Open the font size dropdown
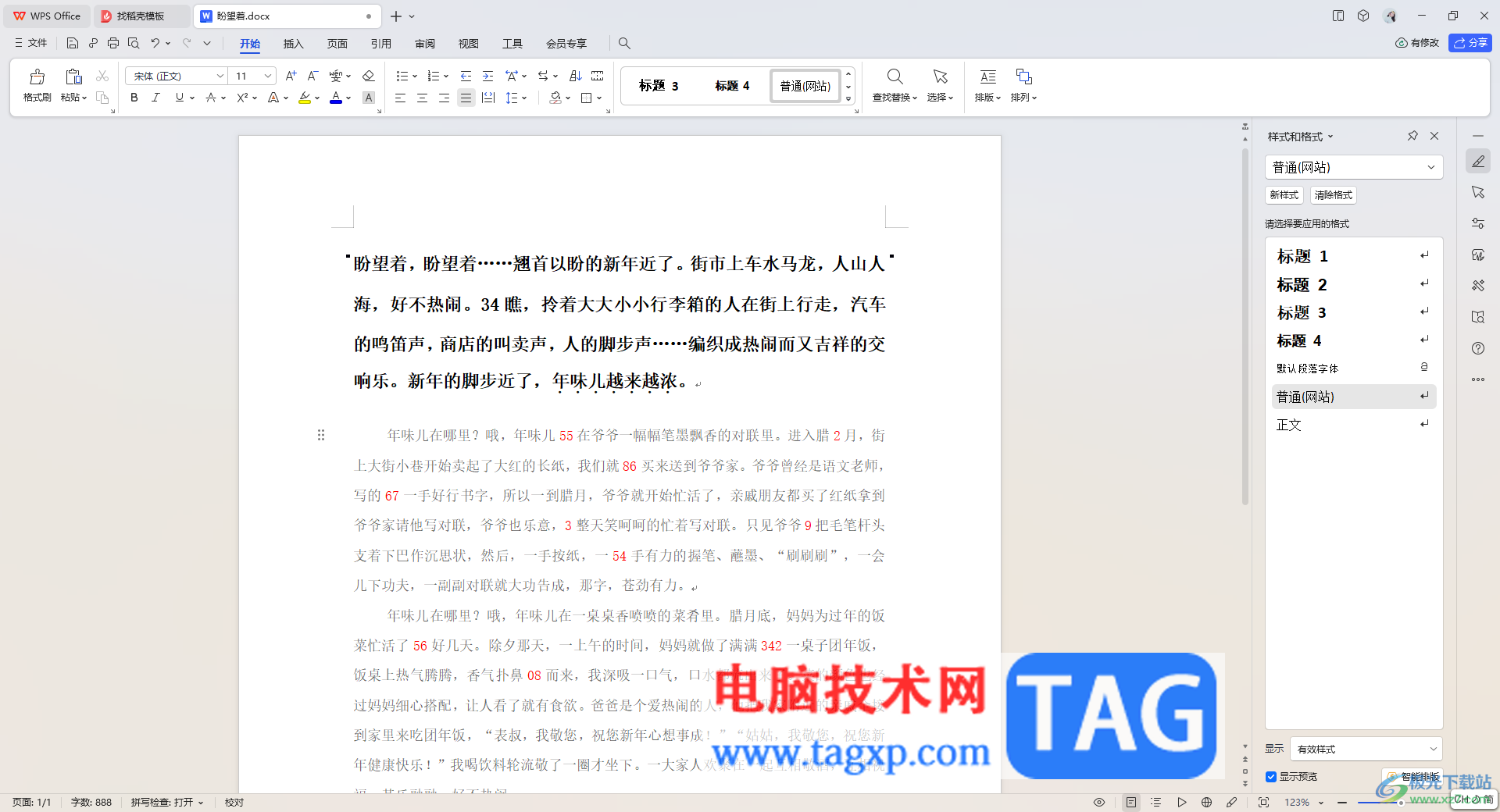This screenshot has height=812, width=1500. coord(268,76)
